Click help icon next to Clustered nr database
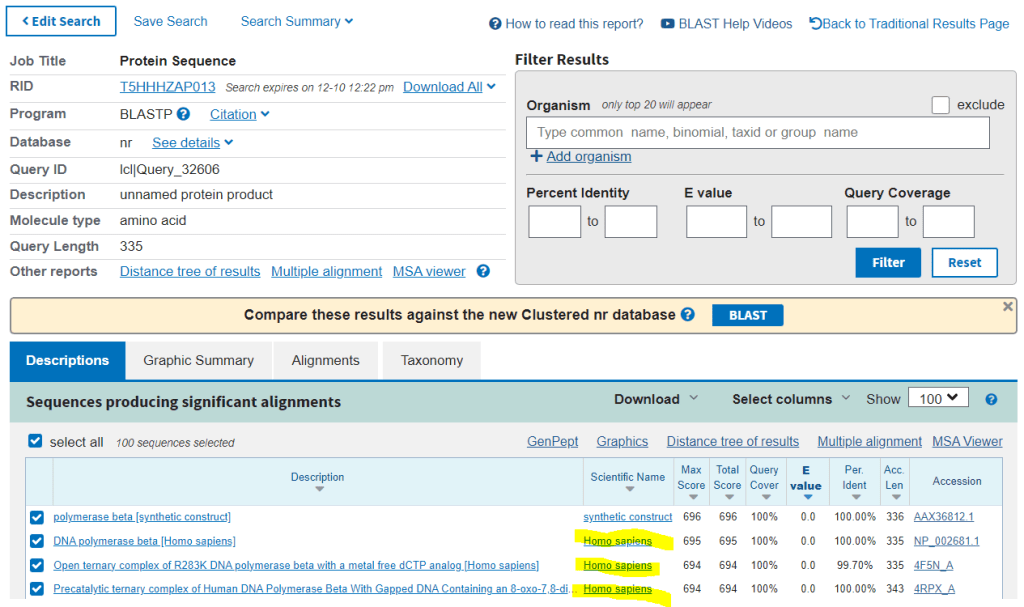 tap(688, 314)
